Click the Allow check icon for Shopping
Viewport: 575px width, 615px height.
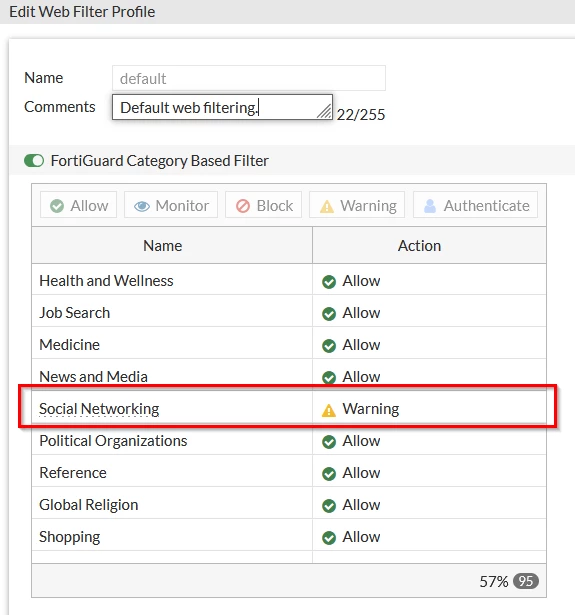pyautogui.click(x=329, y=537)
